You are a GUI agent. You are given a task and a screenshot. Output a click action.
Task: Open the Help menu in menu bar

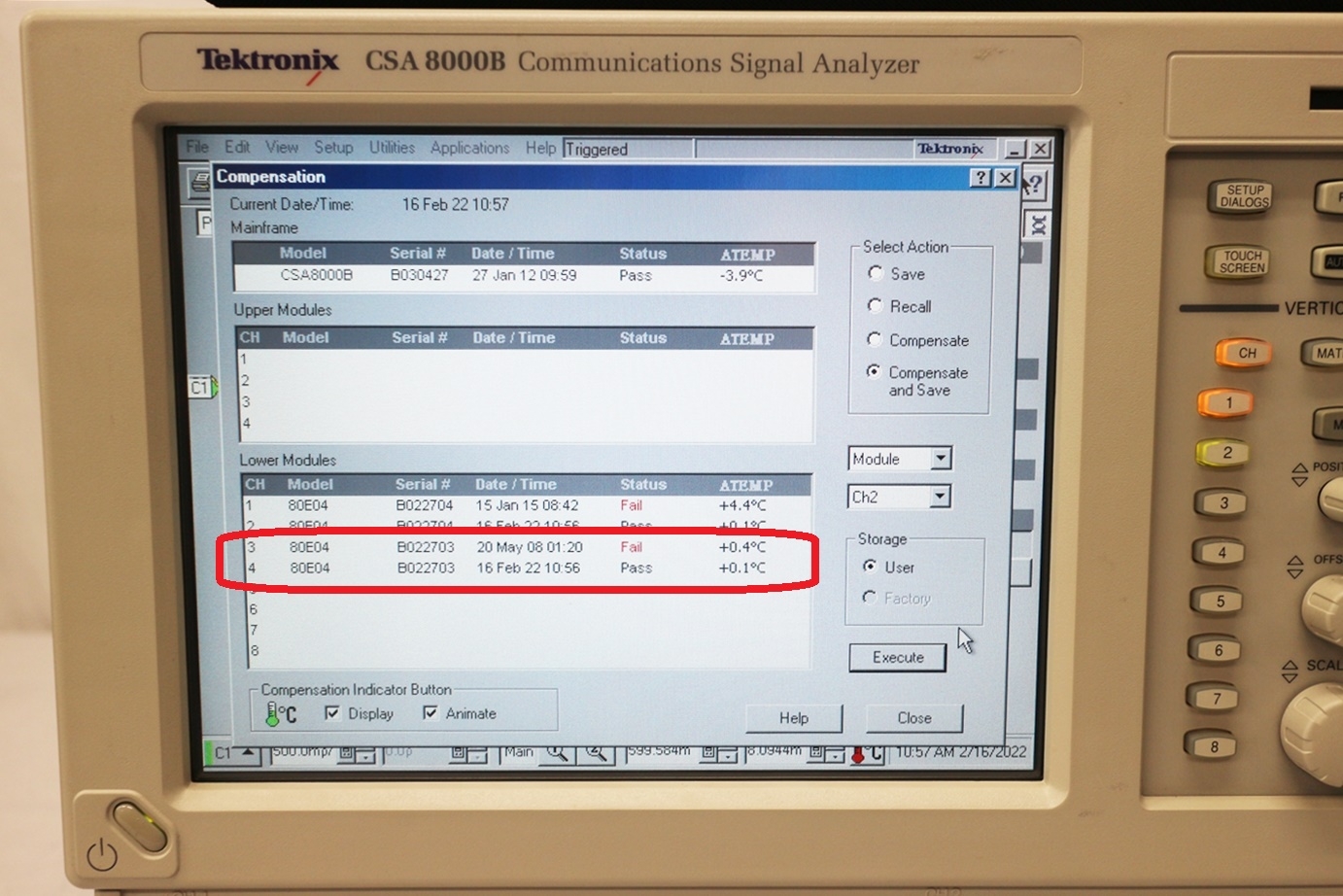pyautogui.click(x=540, y=148)
